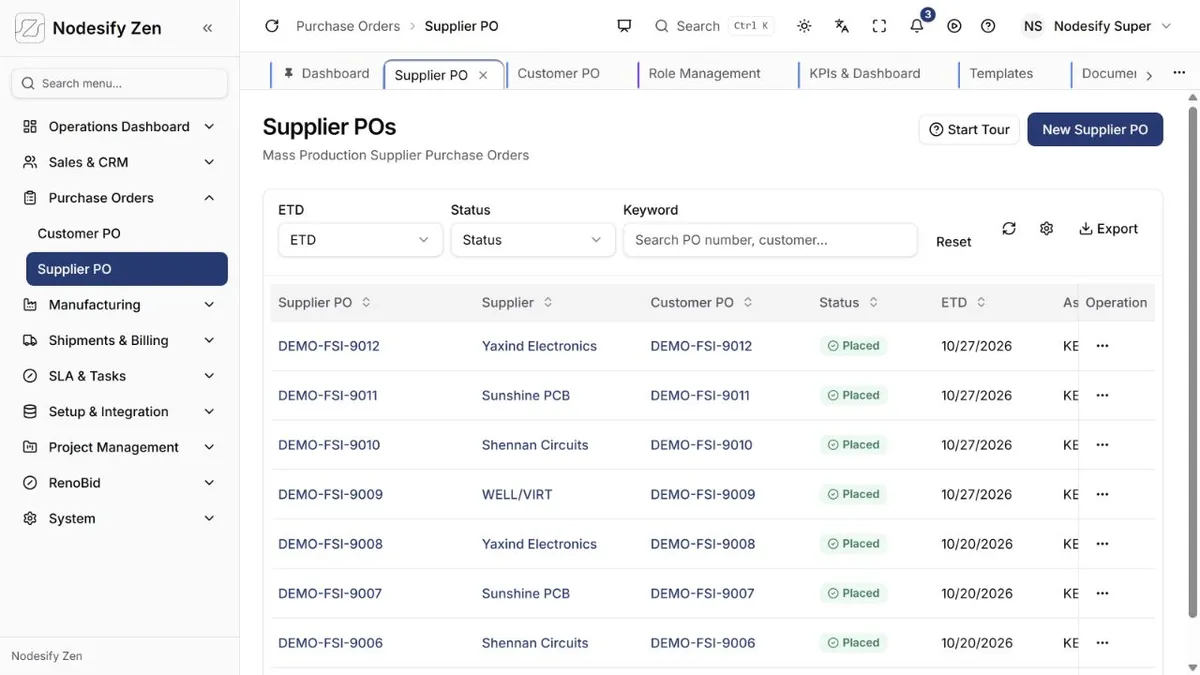Screen dimensions: 1200x675
Task: Open the row actions menu for DEMO-FSI-9006
Action: click(1102, 643)
